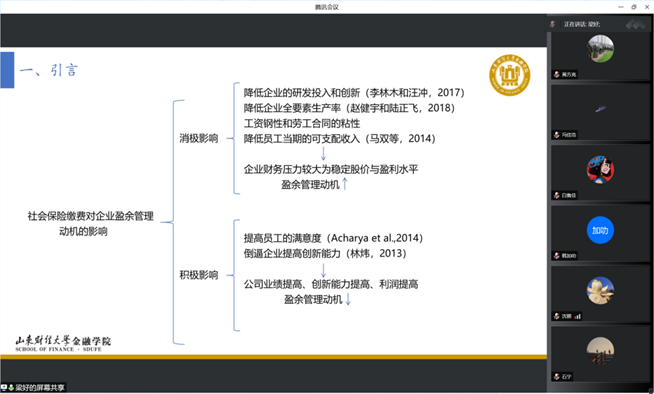The width and height of the screenshot is (654, 394).
Task: Click the blue 加功 avatar circle
Action: 600,230
